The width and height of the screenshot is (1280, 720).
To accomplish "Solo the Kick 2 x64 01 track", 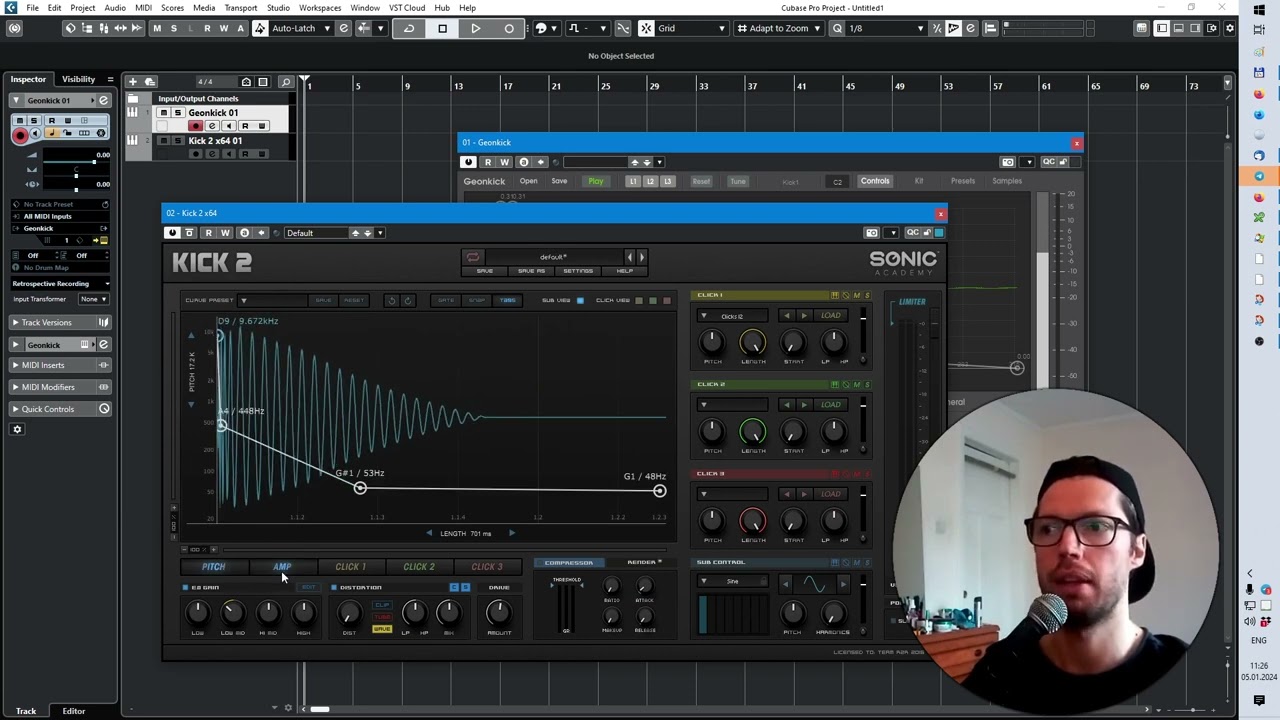I will tap(178, 141).
